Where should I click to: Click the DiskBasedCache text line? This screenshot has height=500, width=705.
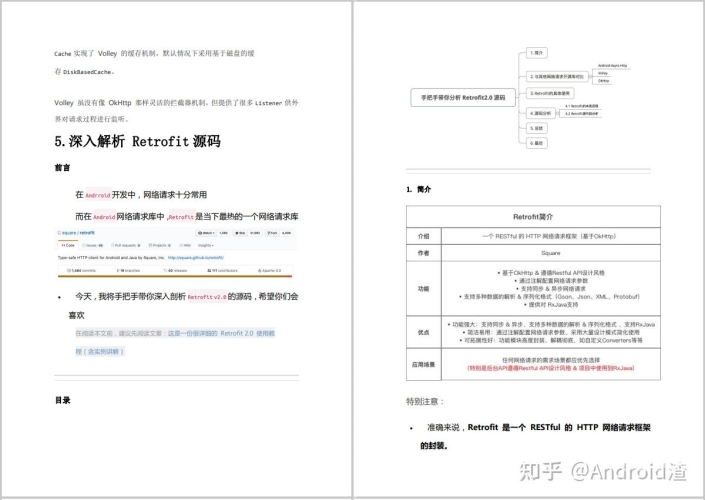[84, 72]
